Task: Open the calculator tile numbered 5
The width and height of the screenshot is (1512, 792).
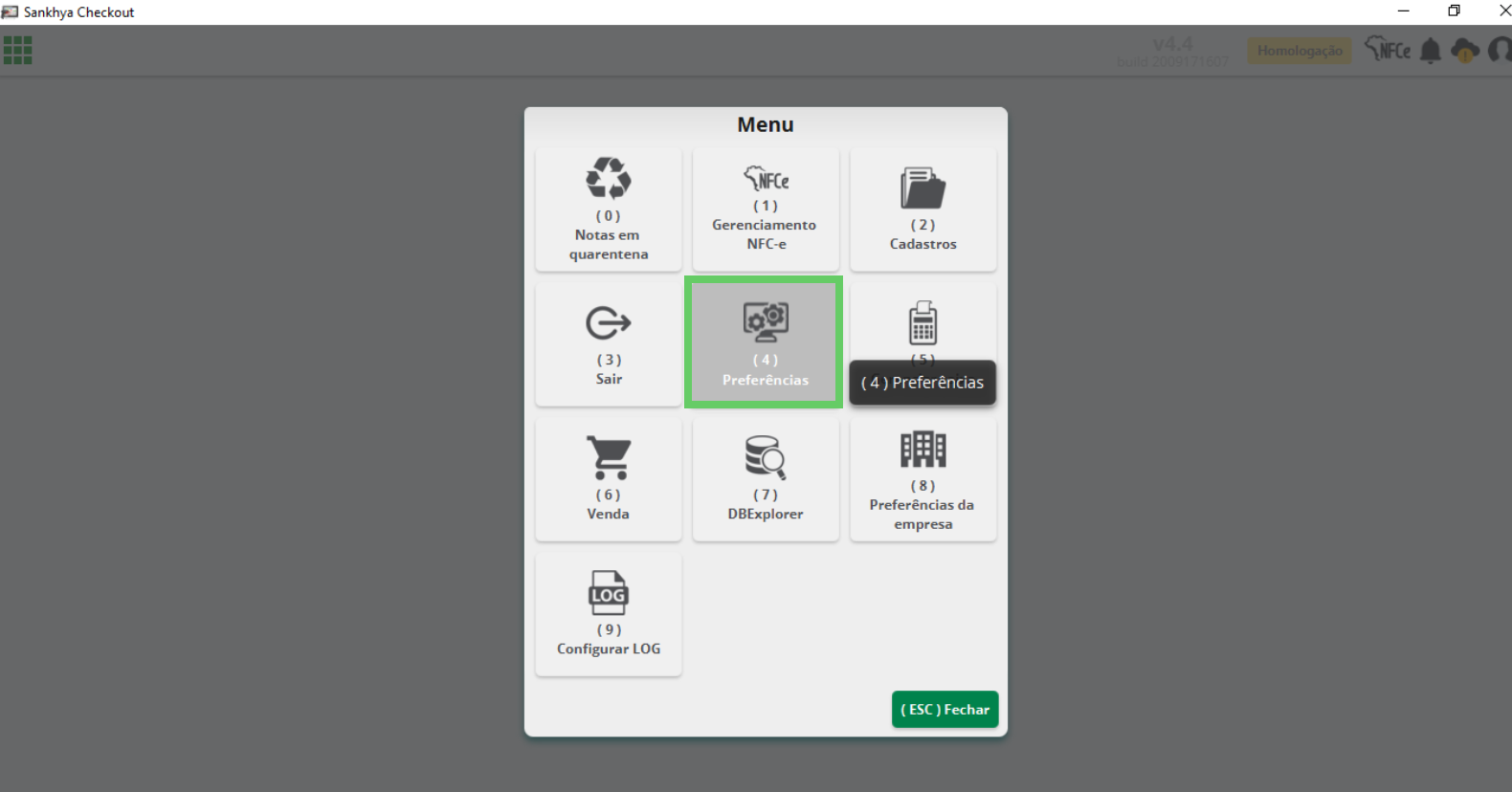Action: [x=923, y=322]
